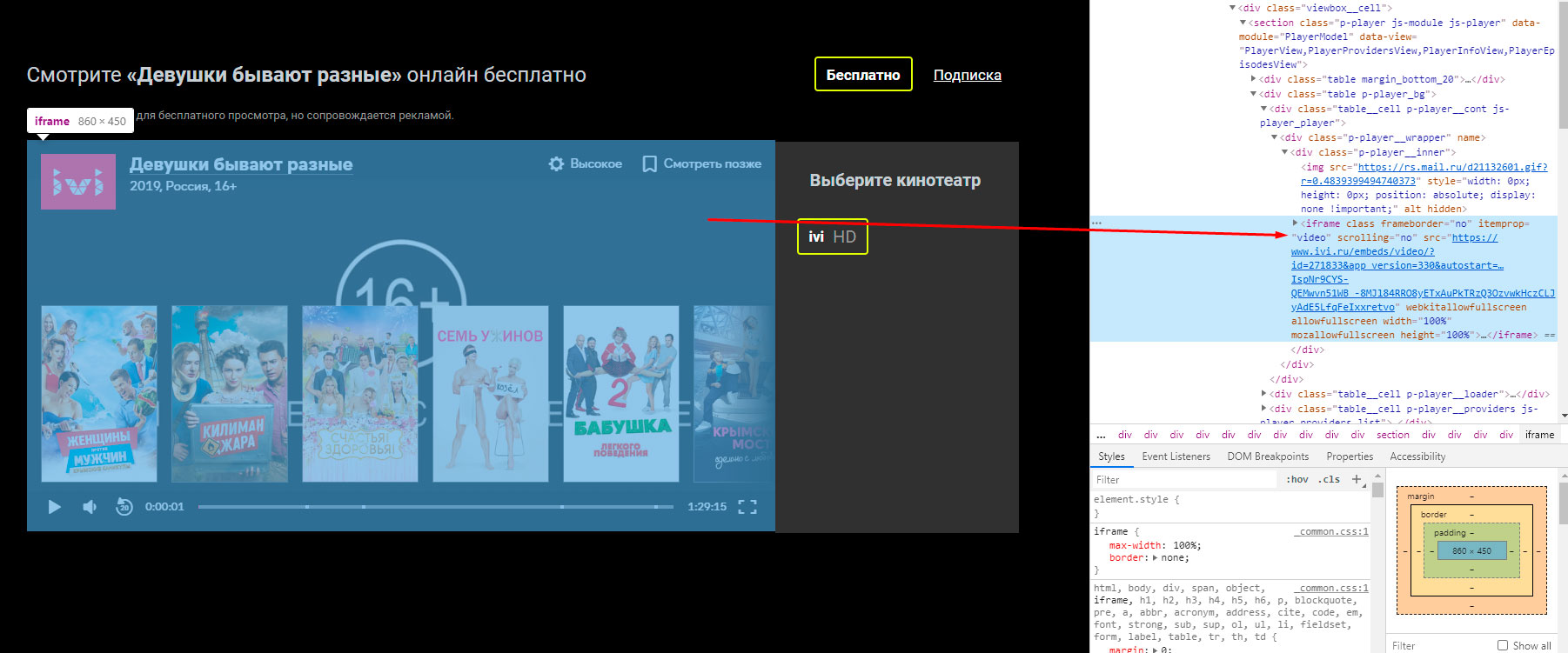Select the Семь ужинов poster thumbnail

[x=491, y=394]
